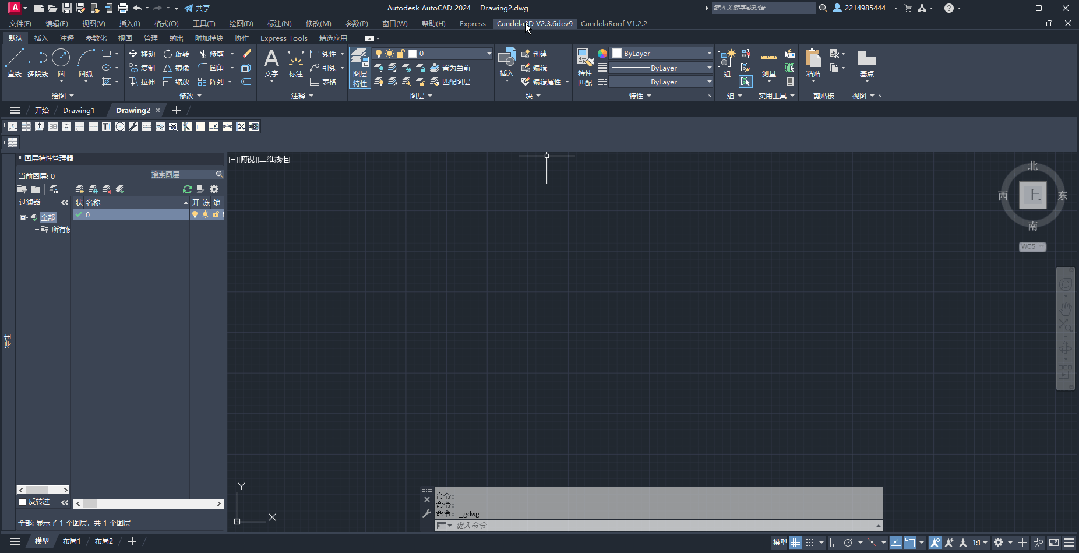Add a new layout with plus button

pos(131,542)
